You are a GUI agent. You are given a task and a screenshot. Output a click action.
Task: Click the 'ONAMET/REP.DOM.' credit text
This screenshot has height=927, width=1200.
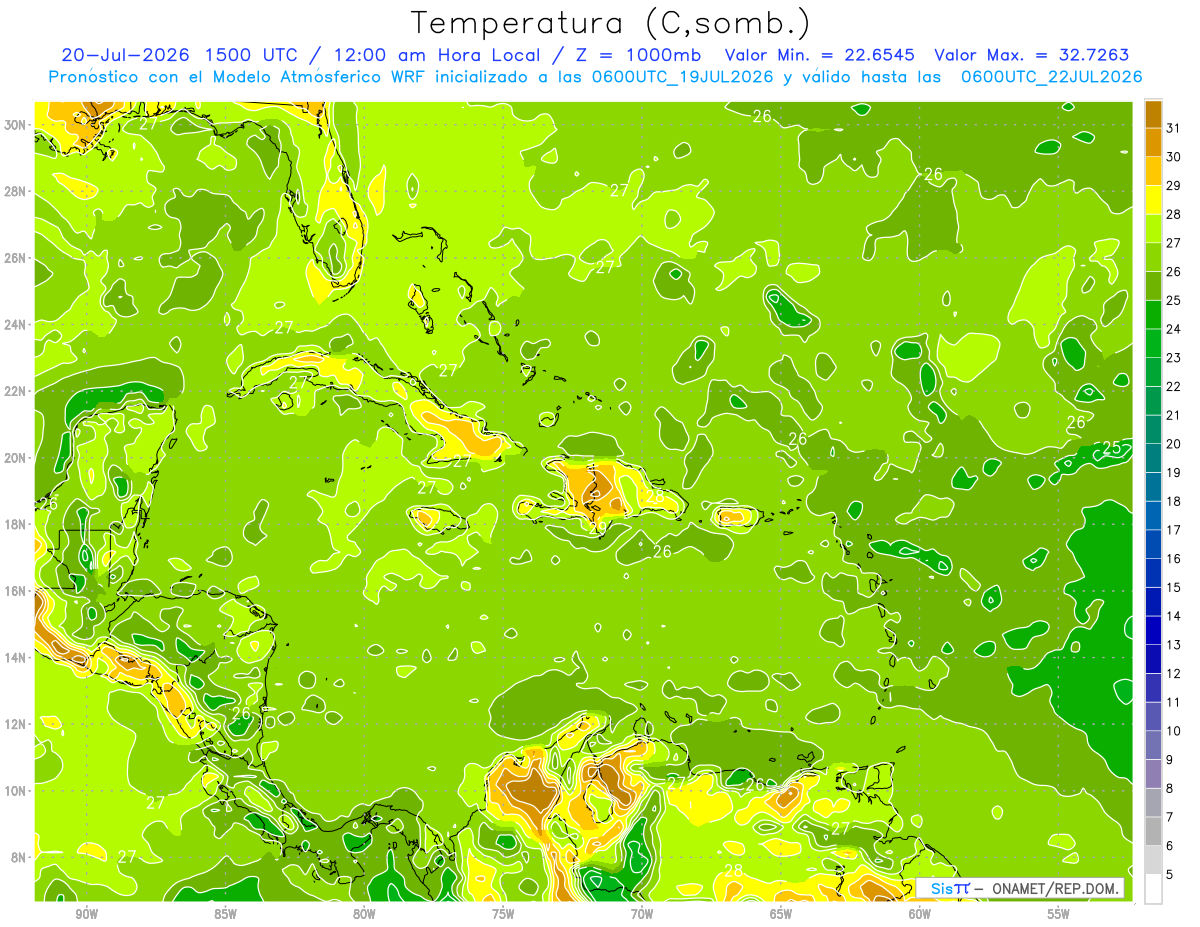[1056, 888]
